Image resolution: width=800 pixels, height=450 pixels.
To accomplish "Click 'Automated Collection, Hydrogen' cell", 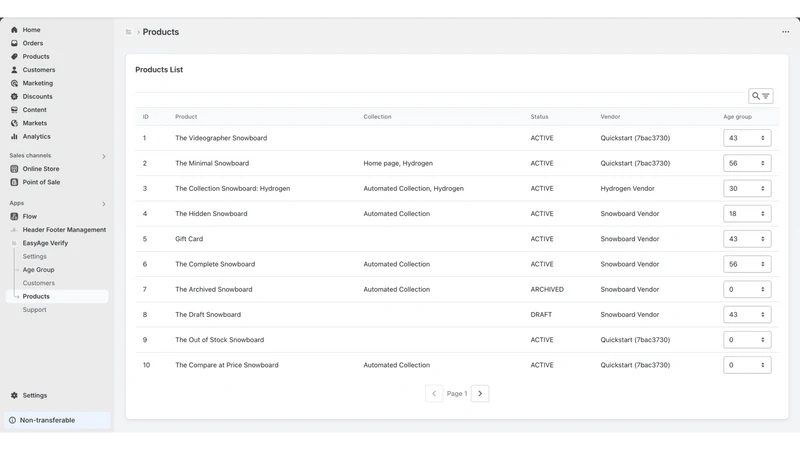I will tap(413, 188).
